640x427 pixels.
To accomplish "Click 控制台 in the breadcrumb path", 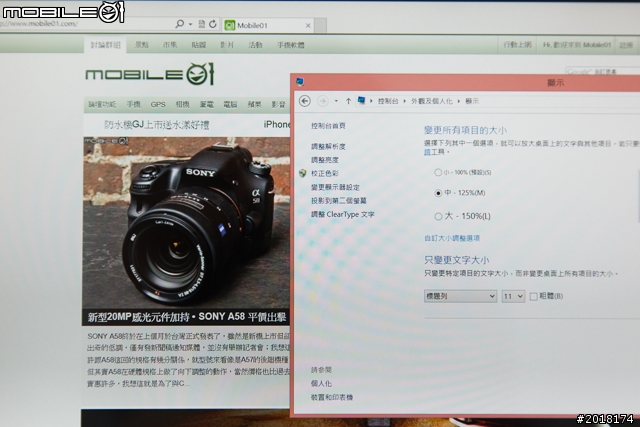I will tap(388, 101).
